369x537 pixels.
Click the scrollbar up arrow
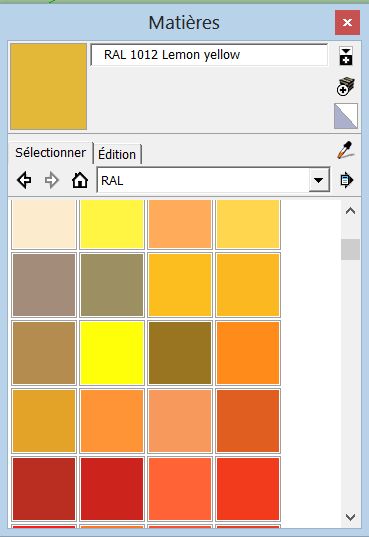click(x=350, y=211)
